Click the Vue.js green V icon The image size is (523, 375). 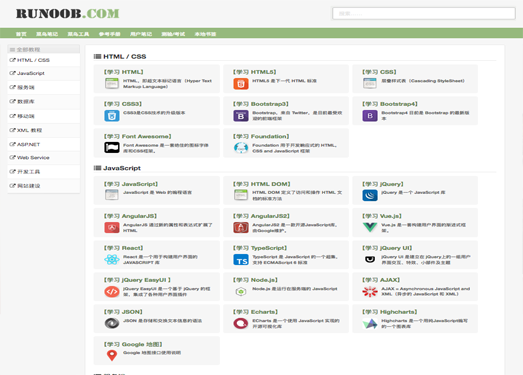pyautogui.click(x=370, y=227)
